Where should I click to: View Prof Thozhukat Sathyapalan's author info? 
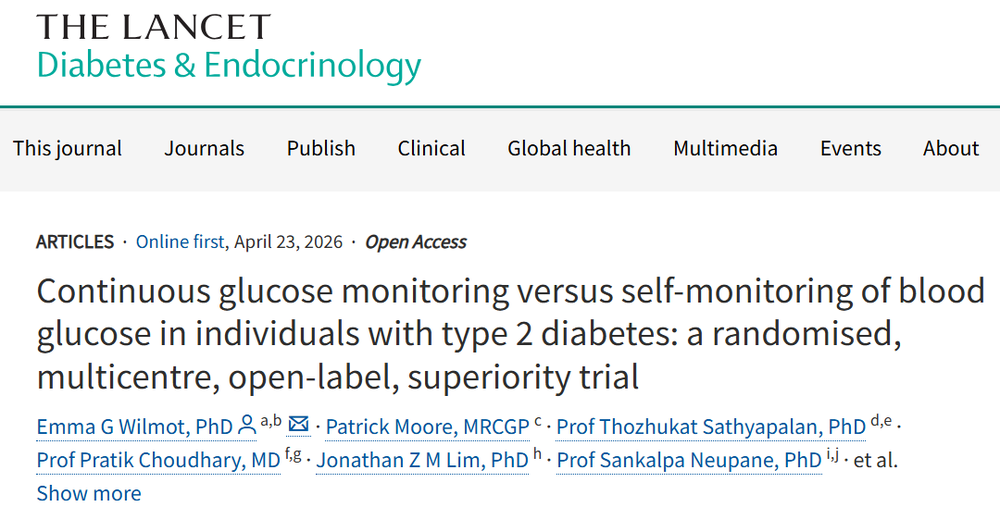click(x=711, y=427)
